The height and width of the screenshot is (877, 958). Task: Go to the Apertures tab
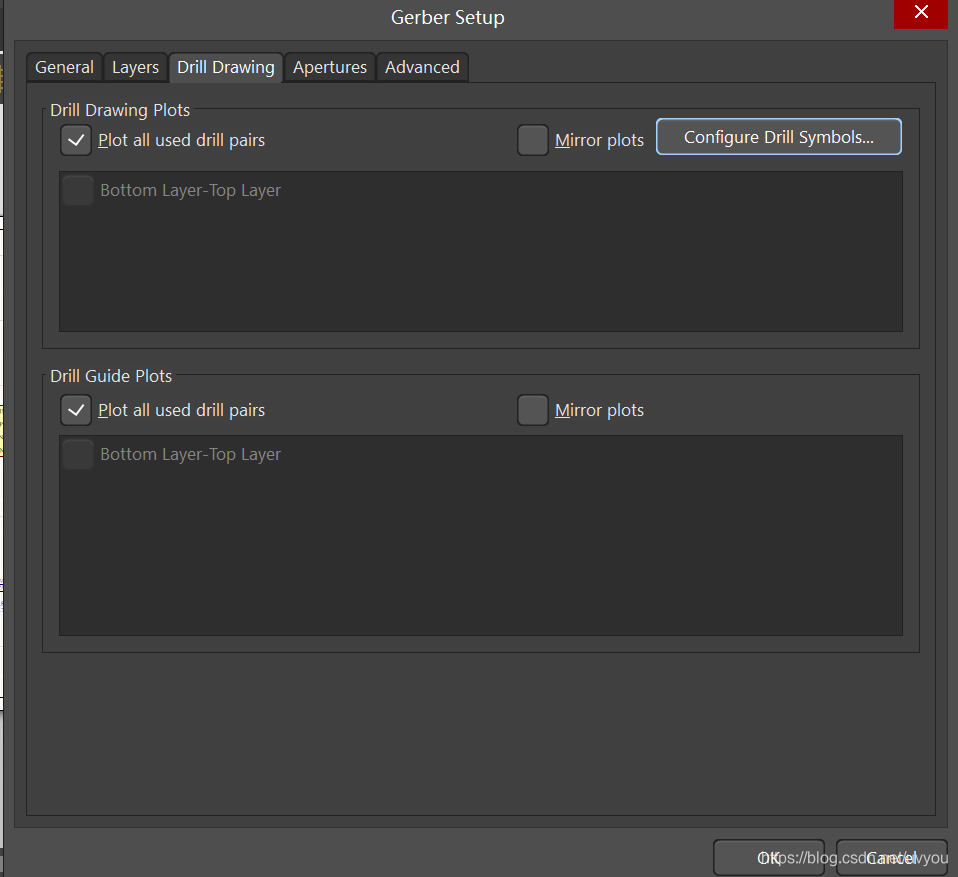[329, 67]
